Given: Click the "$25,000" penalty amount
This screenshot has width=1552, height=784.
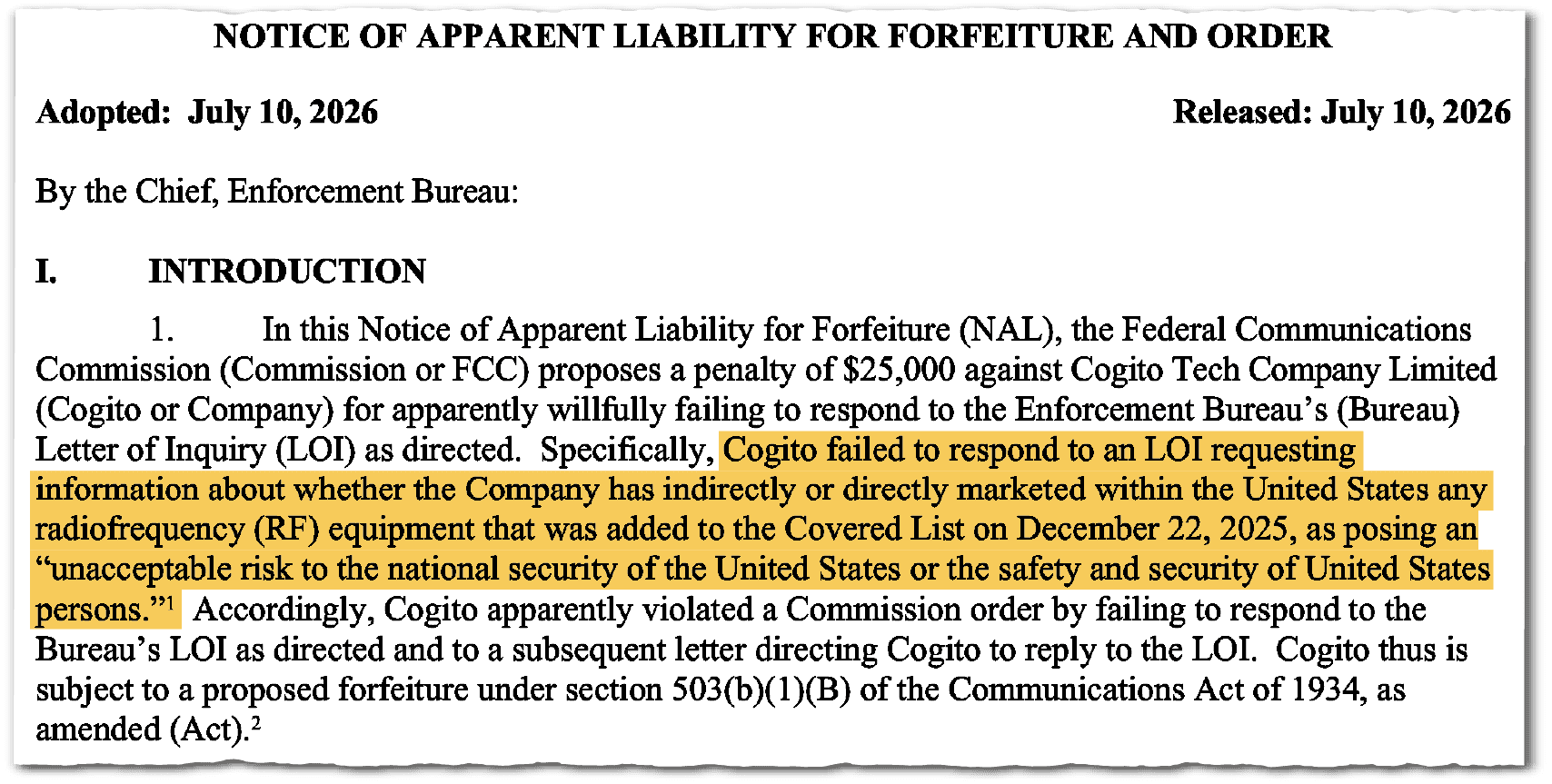Looking at the screenshot, I should pyautogui.click(x=899, y=370).
